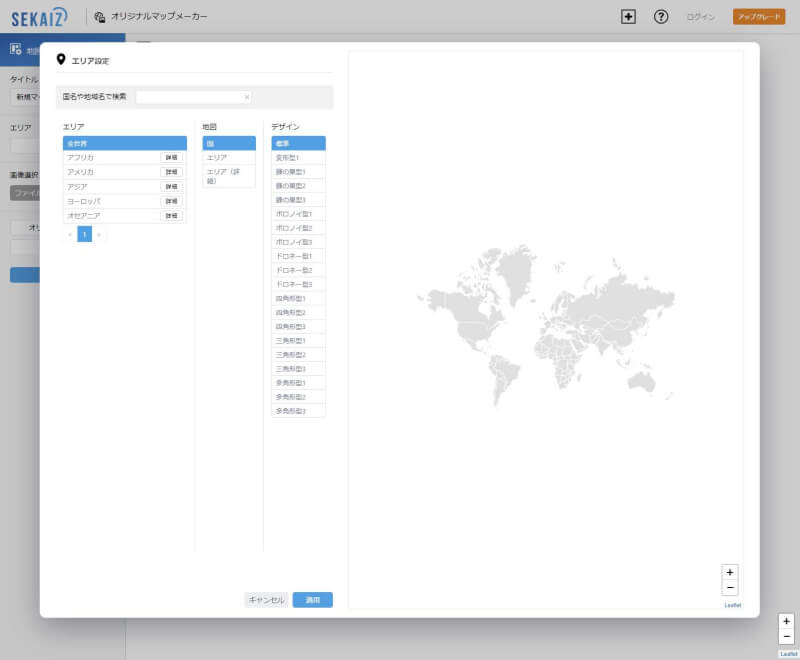Image resolution: width=800 pixels, height=660 pixels.
Task: Click the plus icon in the header
Action: [628, 17]
